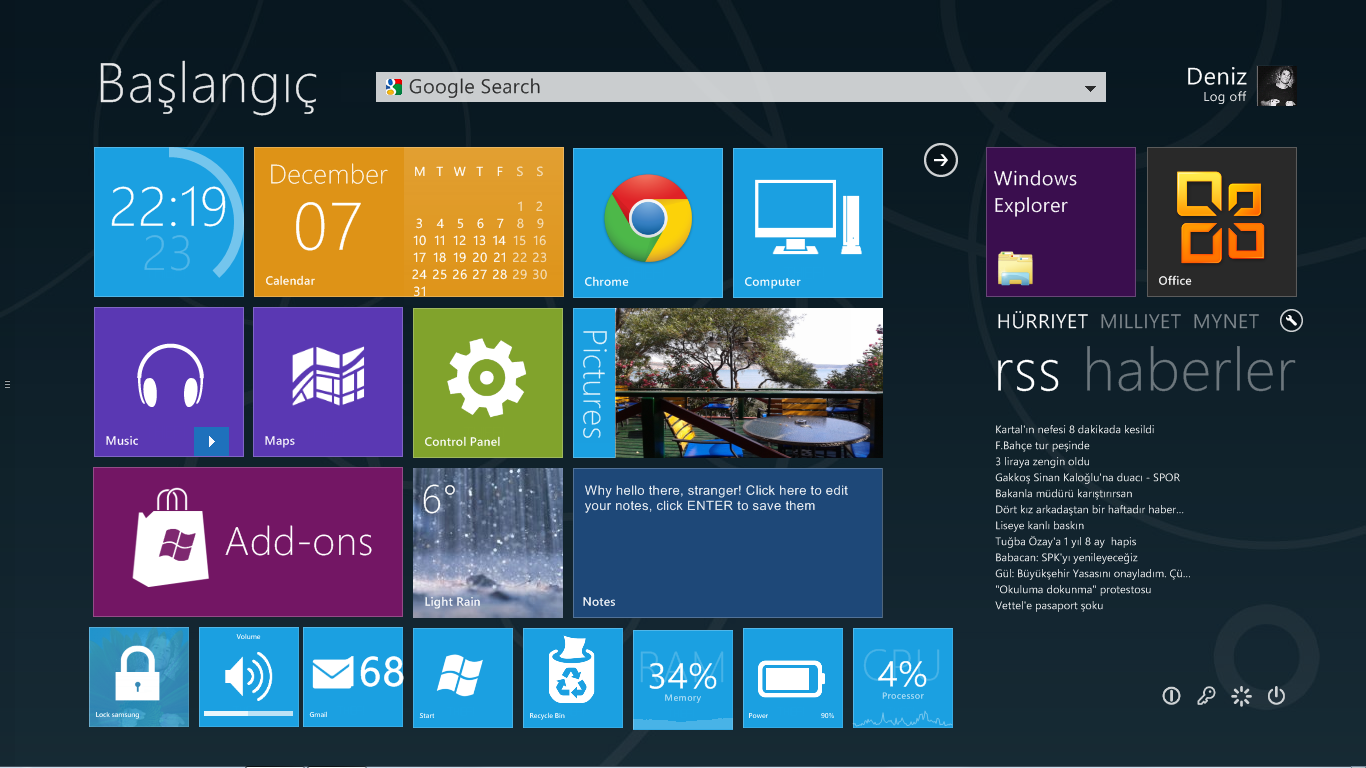This screenshot has width=1366, height=768.
Task: Open headline "Babacan: SPK'yı yenileyeceğiz"
Action: [x=1067, y=558]
